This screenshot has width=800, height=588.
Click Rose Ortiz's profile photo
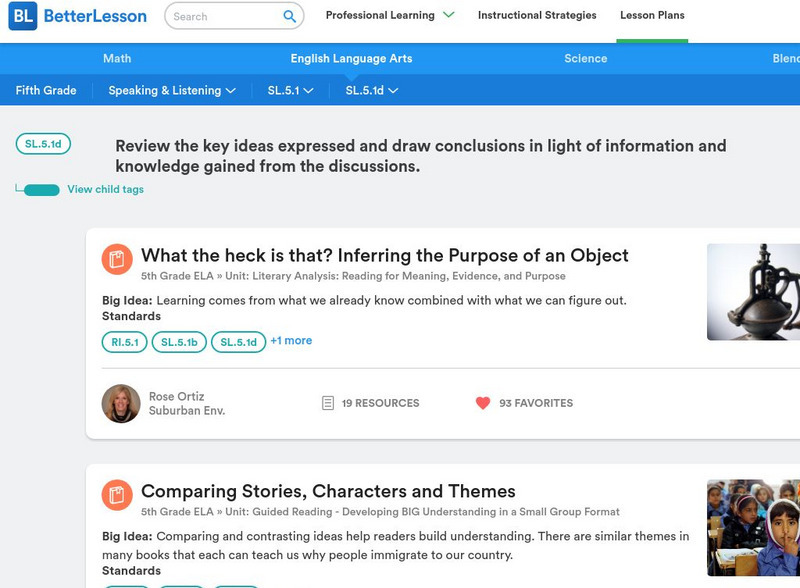click(x=121, y=404)
